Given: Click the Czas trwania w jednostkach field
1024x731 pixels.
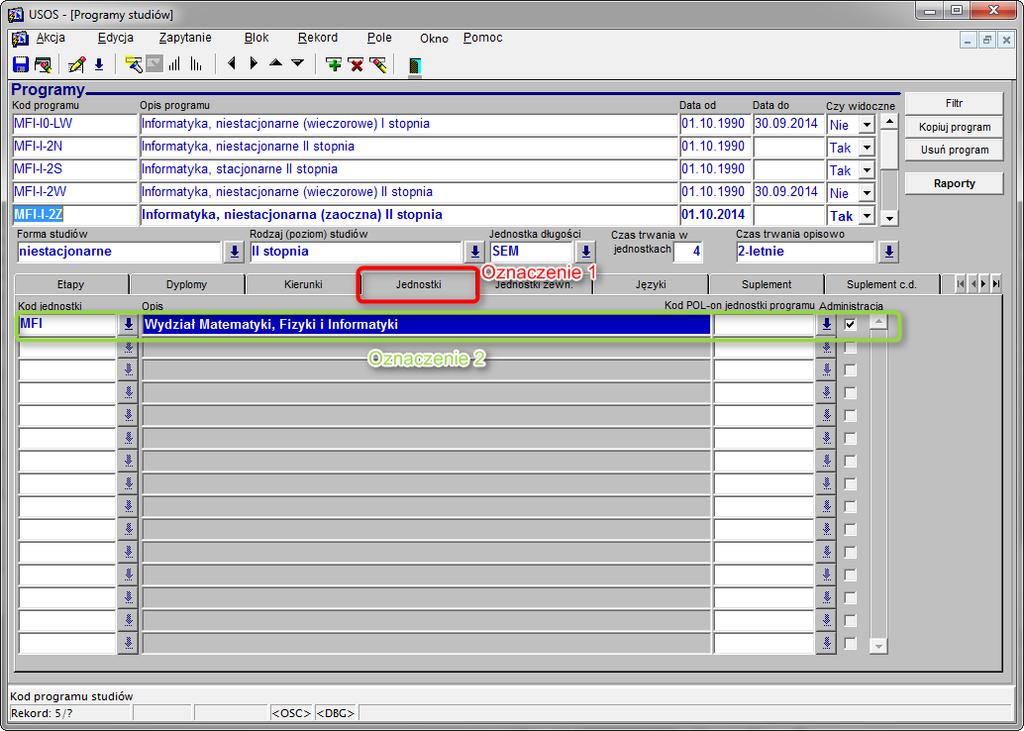Looking at the screenshot, I should 688,252.
